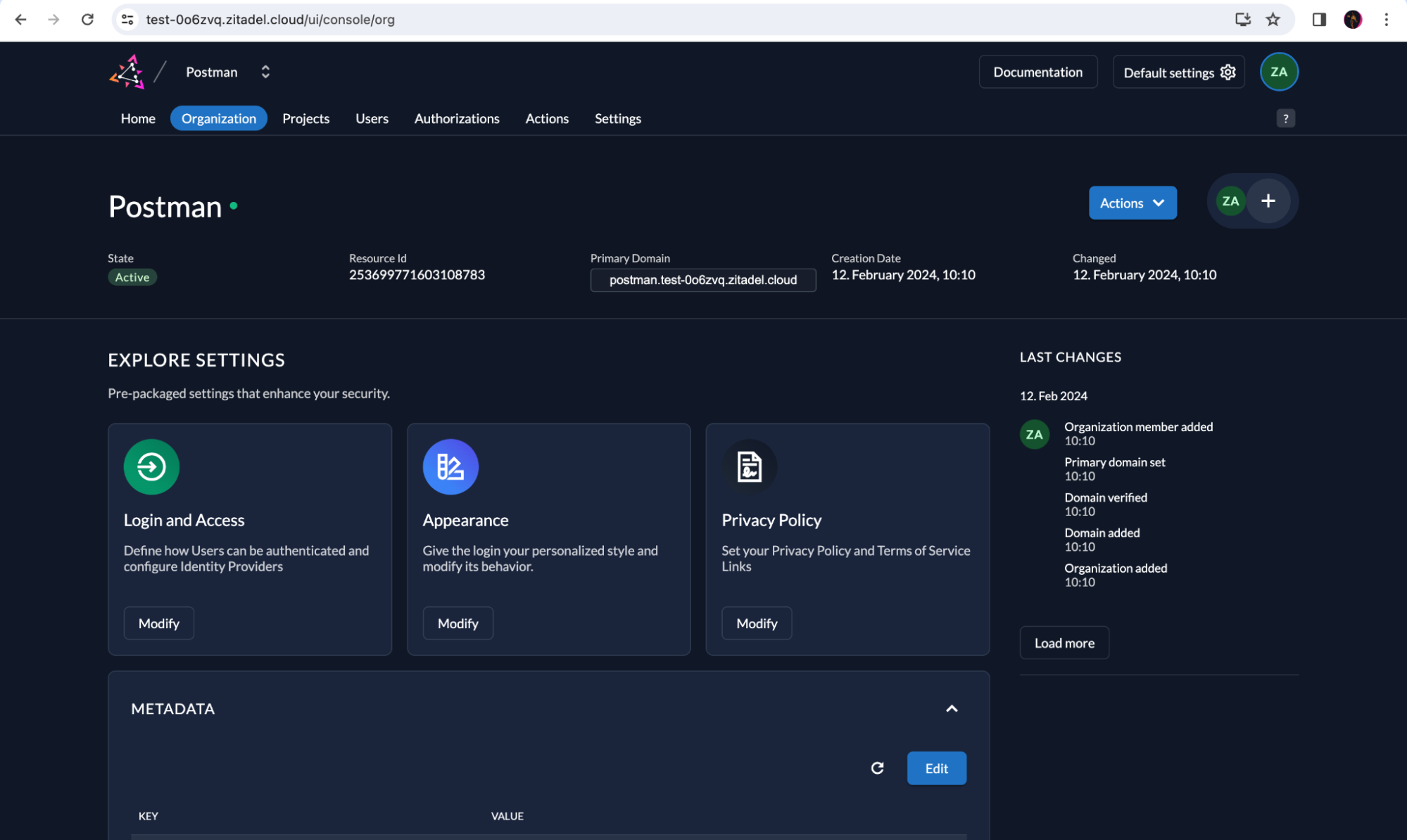Refresh metadata with the reload icon
1407x840 pixels.
[877, 768]
